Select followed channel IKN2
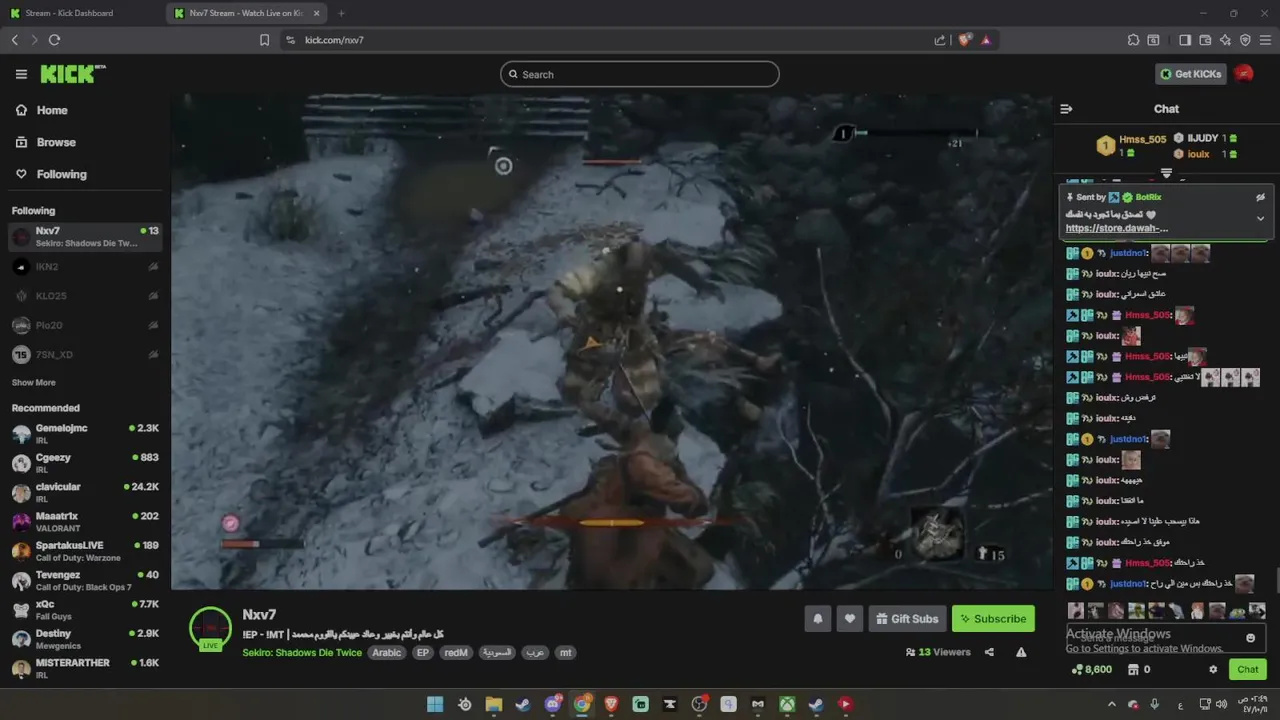1280x720 pixels. [x=85, y=267]
